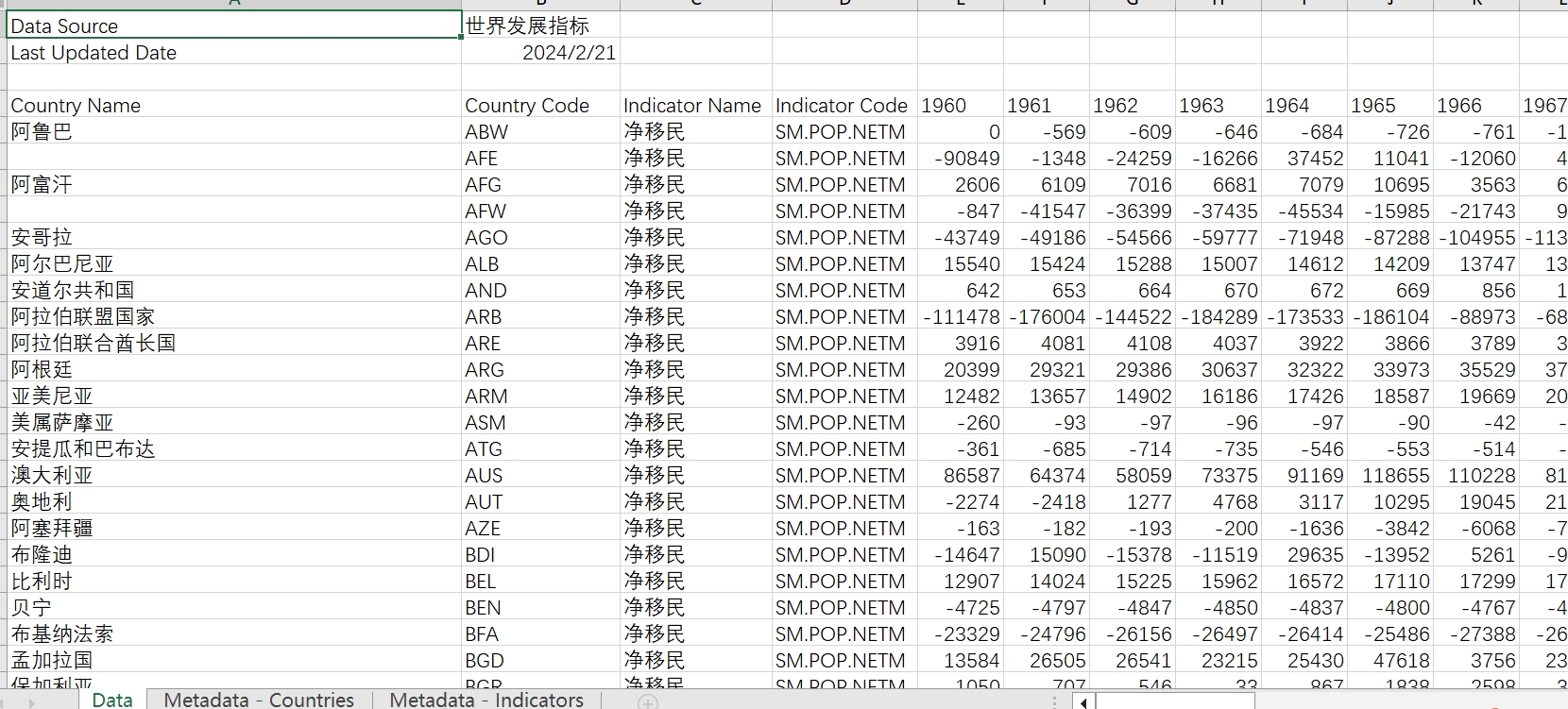The image size is (1568, 709).
Task: Select the value -111478 in the ARB row
Action: coord(961,316)
